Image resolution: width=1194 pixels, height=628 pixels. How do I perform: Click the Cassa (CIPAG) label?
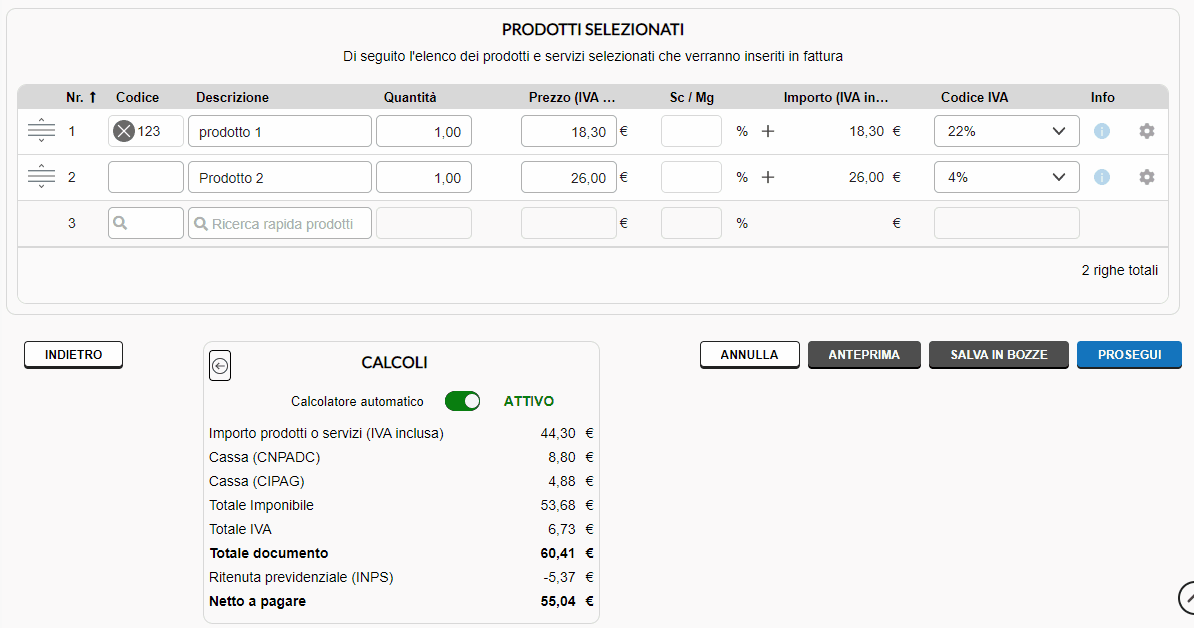pyautogui.click(x=257, y=481)
